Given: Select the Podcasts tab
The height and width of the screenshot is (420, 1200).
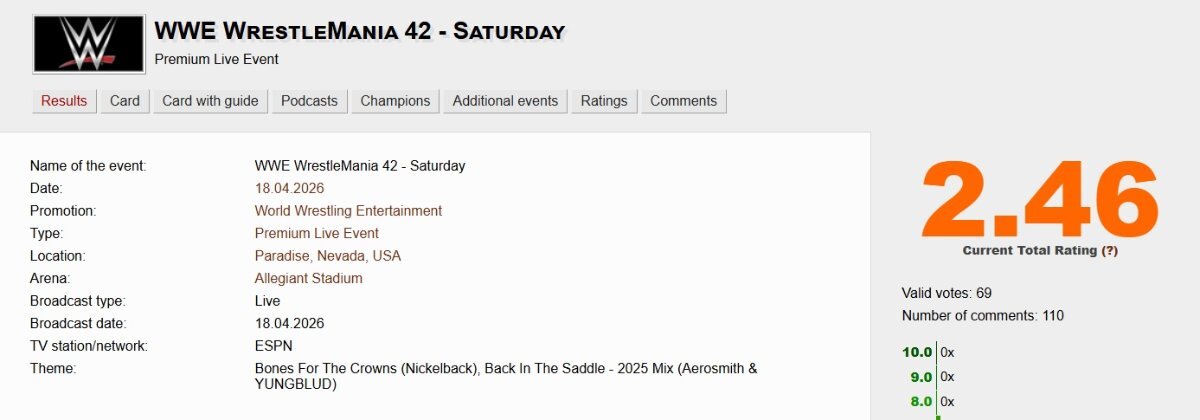Looking at the screenshot, I should coord(309,101).
